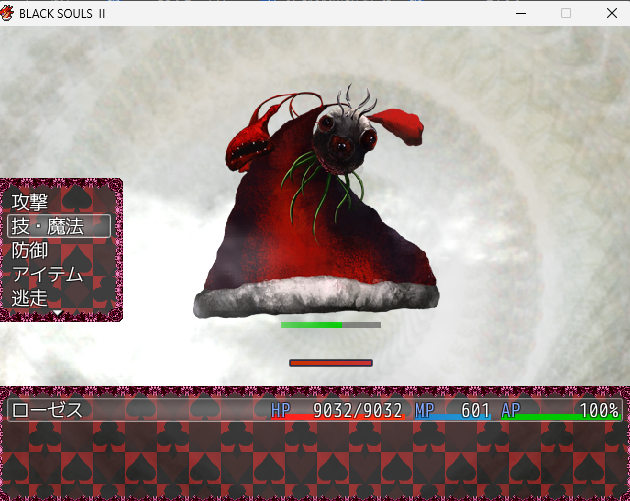
Task: Click the MP 601 value
Action: 452,411
